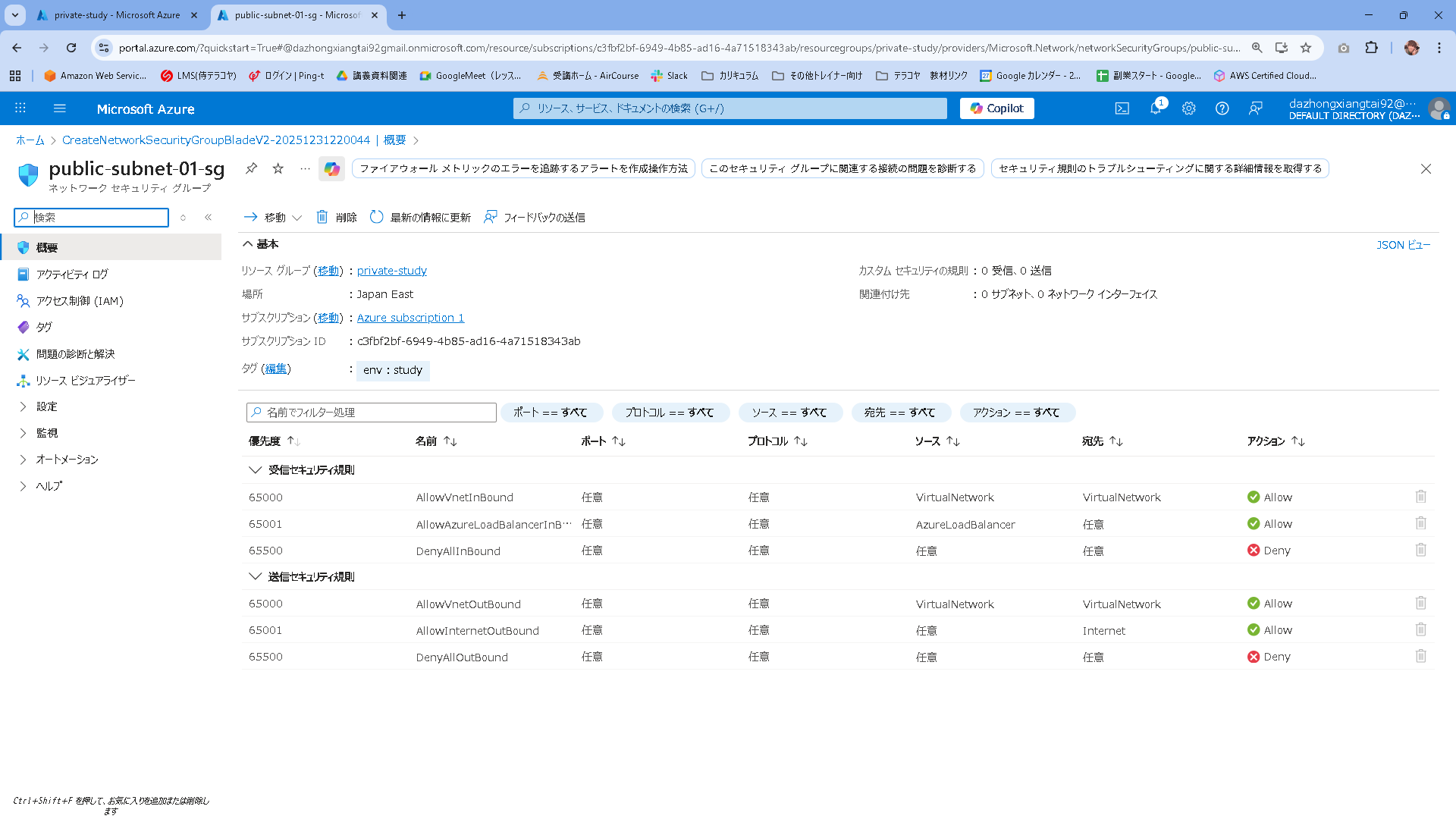Open the Azure portal hamburger menu
The height and width of the screenshot is (819, 1456).
tap(60, 108)
